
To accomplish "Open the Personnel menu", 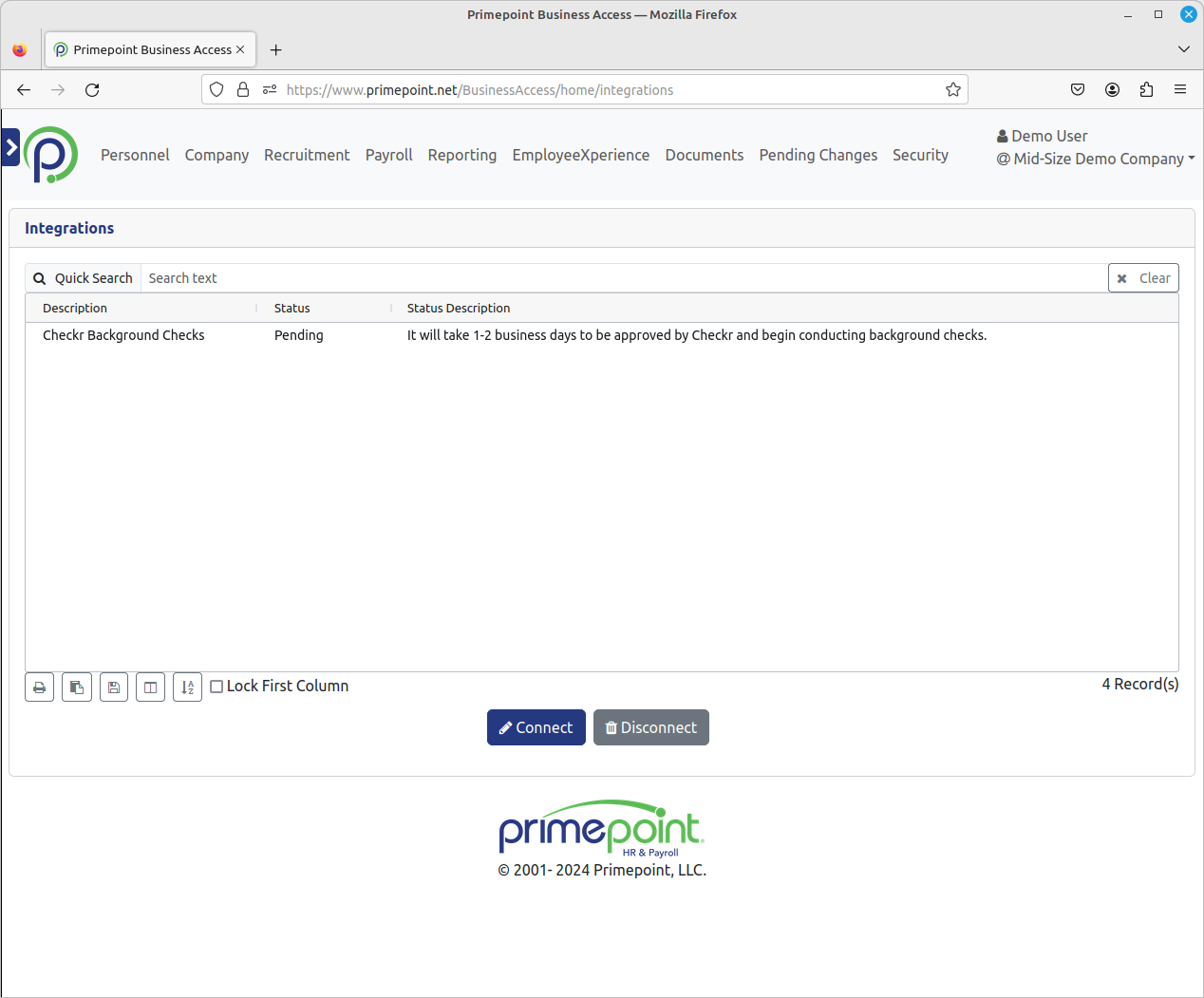I will pyautogui.click(x=135, y=155).
